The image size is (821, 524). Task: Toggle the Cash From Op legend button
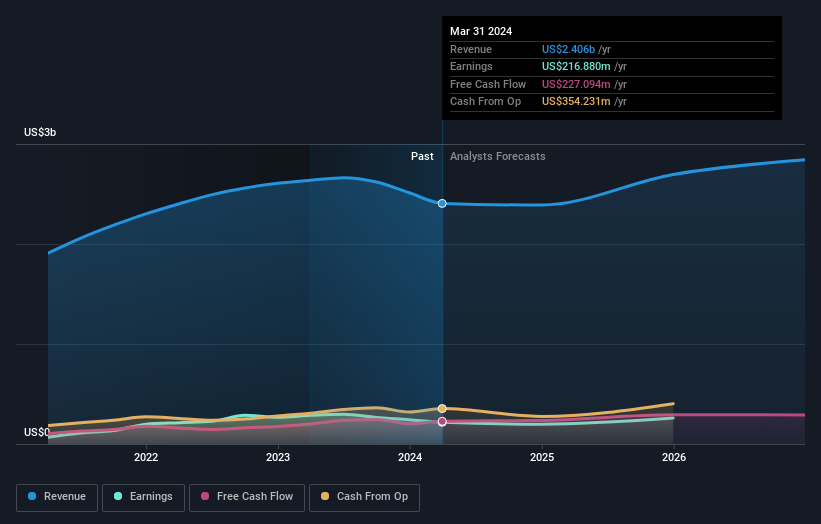click(364, 497)
